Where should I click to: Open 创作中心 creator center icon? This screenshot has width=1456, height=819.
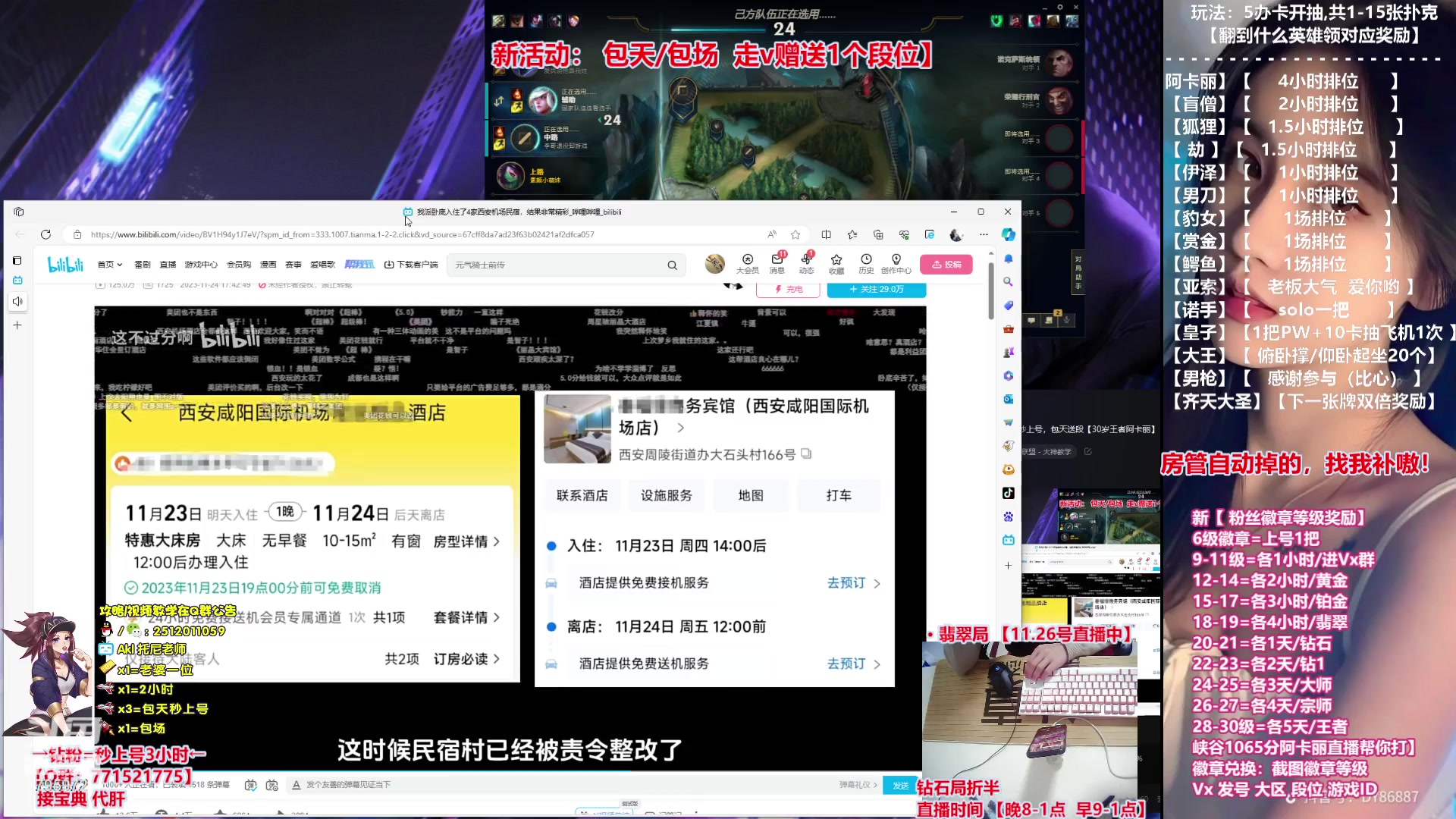[897, 263]
